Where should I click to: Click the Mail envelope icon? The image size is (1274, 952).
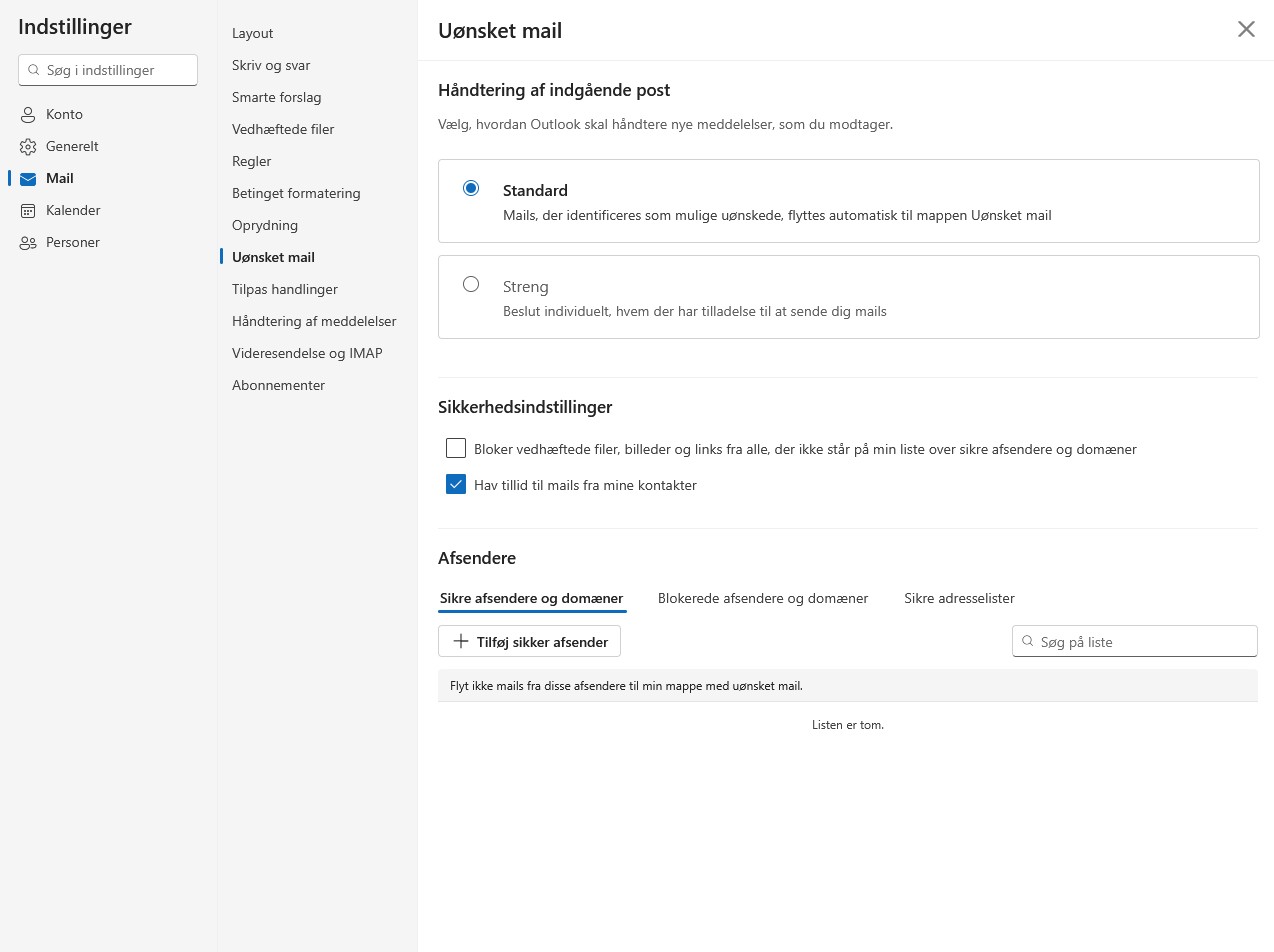[x=28, y=179]
